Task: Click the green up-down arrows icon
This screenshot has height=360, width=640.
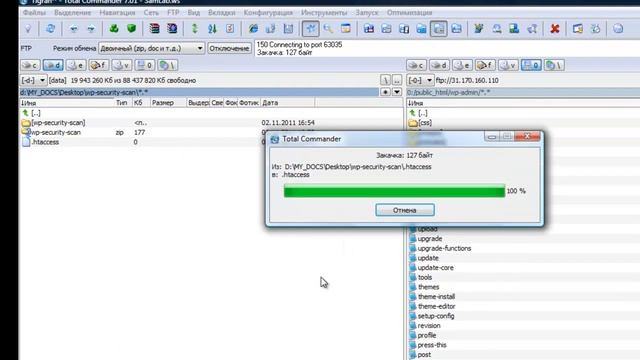Action: [195, 29]
